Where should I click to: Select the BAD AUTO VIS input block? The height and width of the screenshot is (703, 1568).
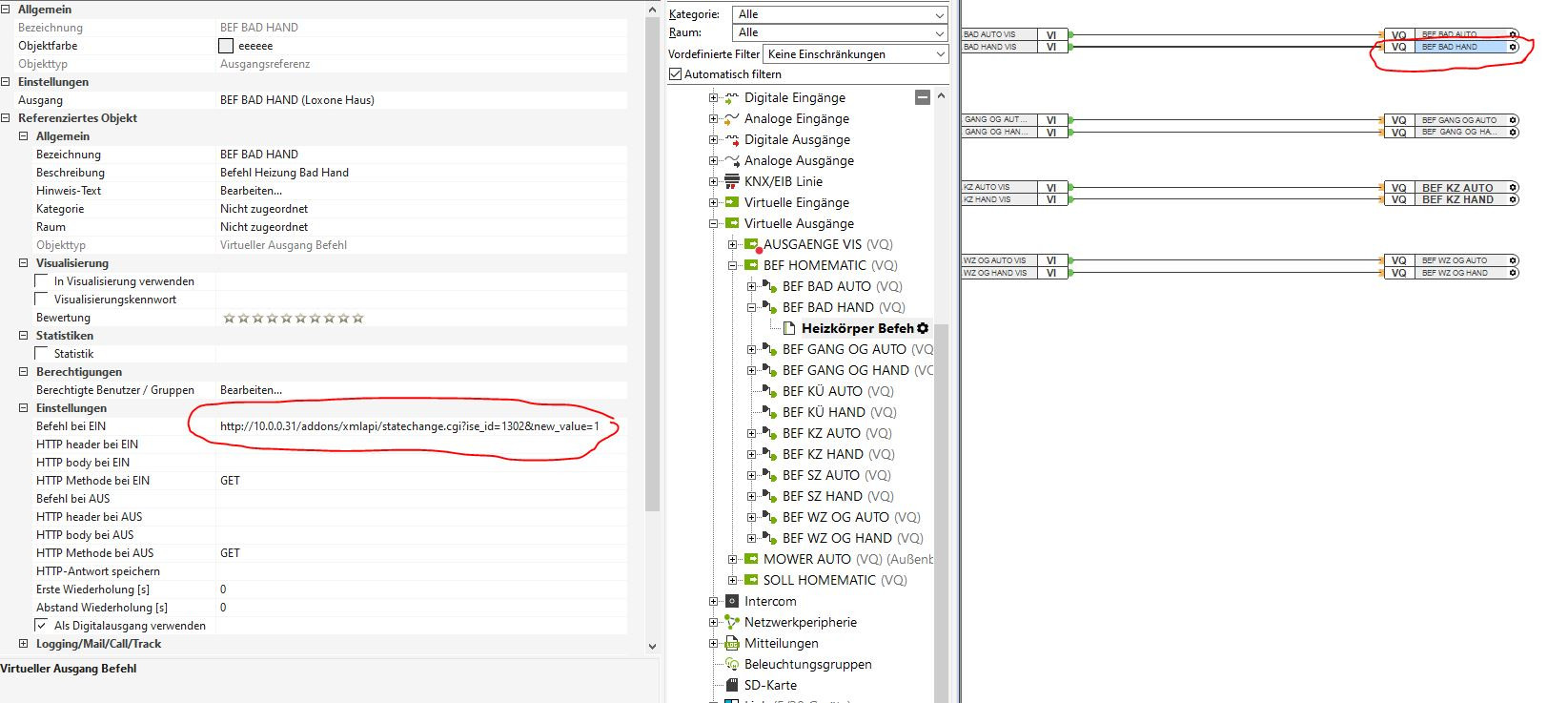click(x=1015, y=34)
